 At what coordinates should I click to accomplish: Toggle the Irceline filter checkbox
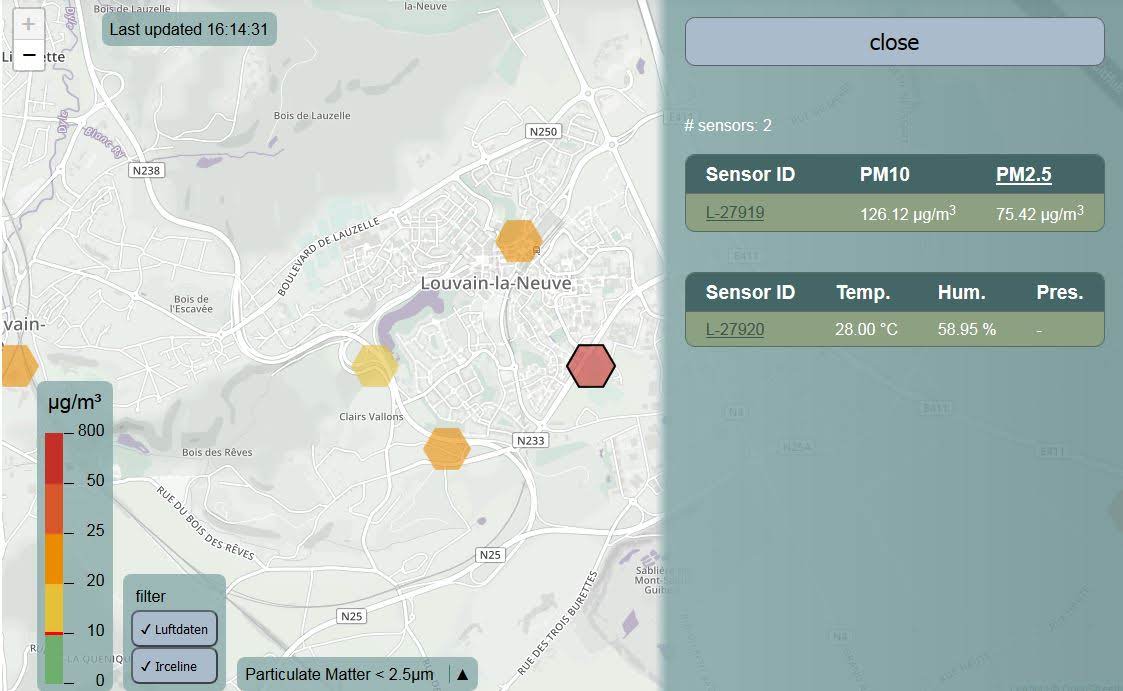[174, 666]
